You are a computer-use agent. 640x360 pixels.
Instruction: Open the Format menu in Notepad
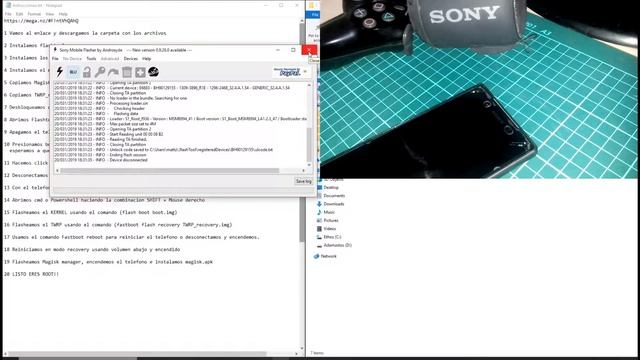(x=34, y=14)
